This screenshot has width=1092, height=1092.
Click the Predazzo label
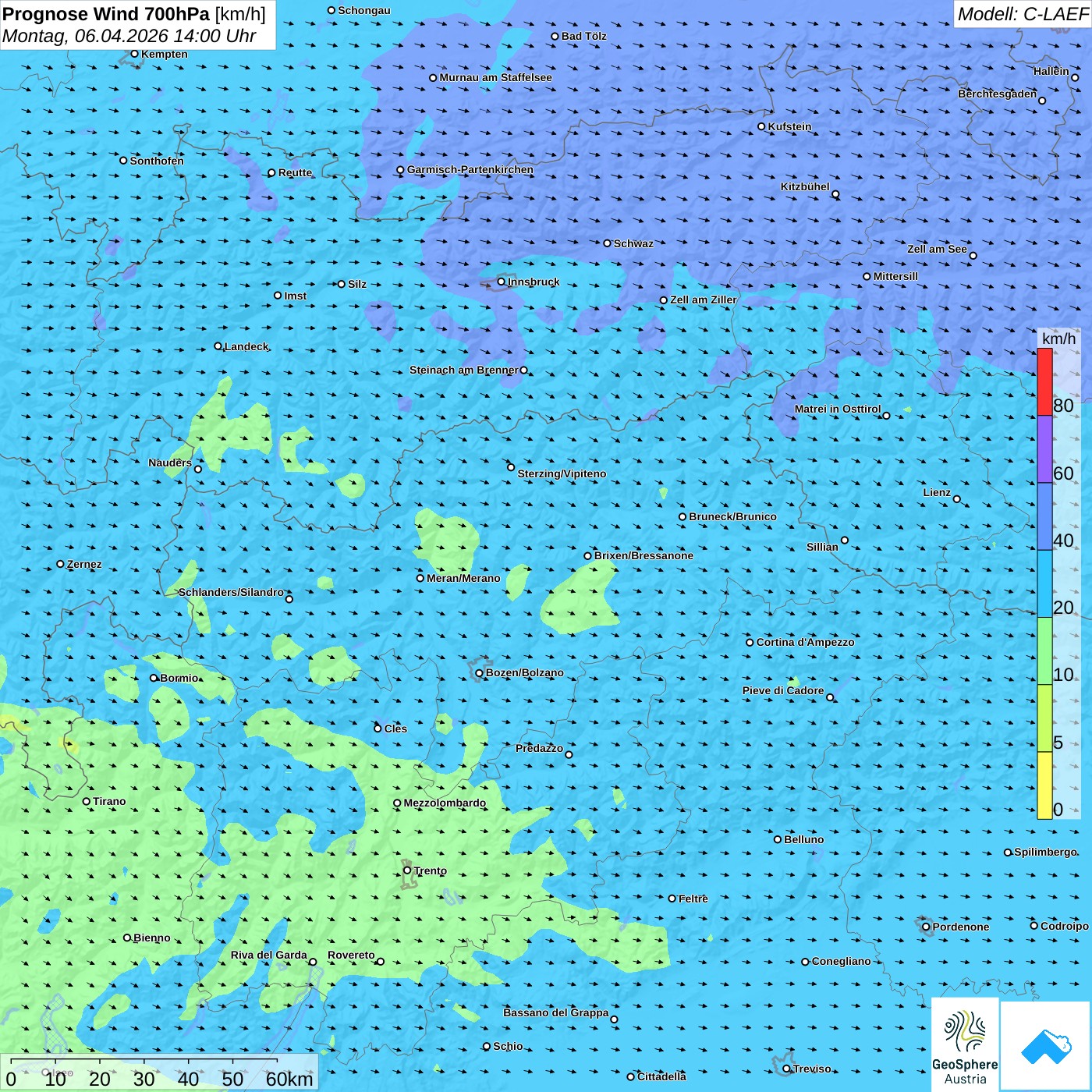coord(539,748)
